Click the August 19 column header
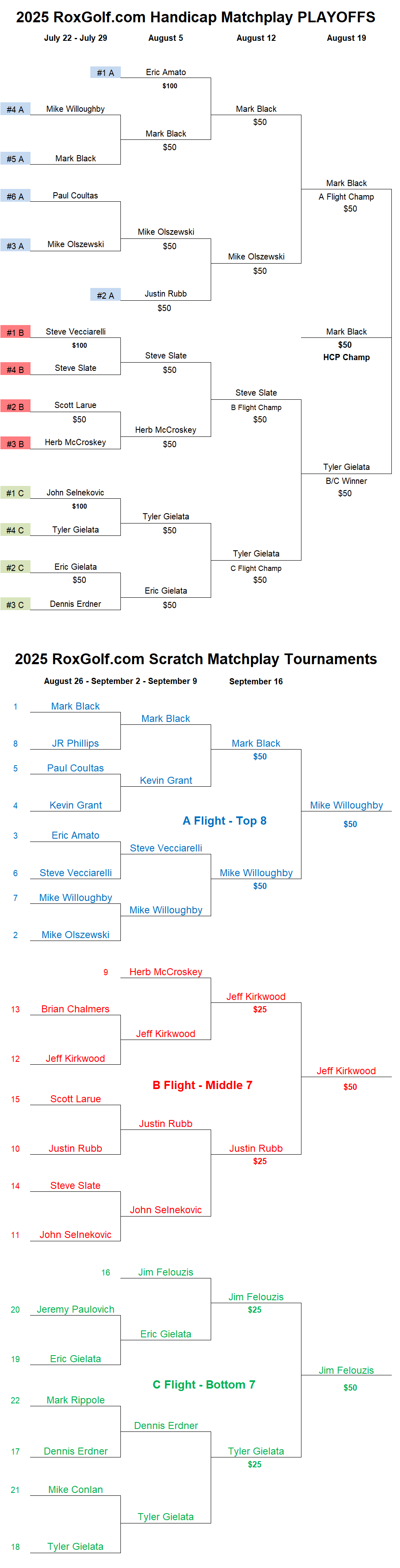 [346, 38]
